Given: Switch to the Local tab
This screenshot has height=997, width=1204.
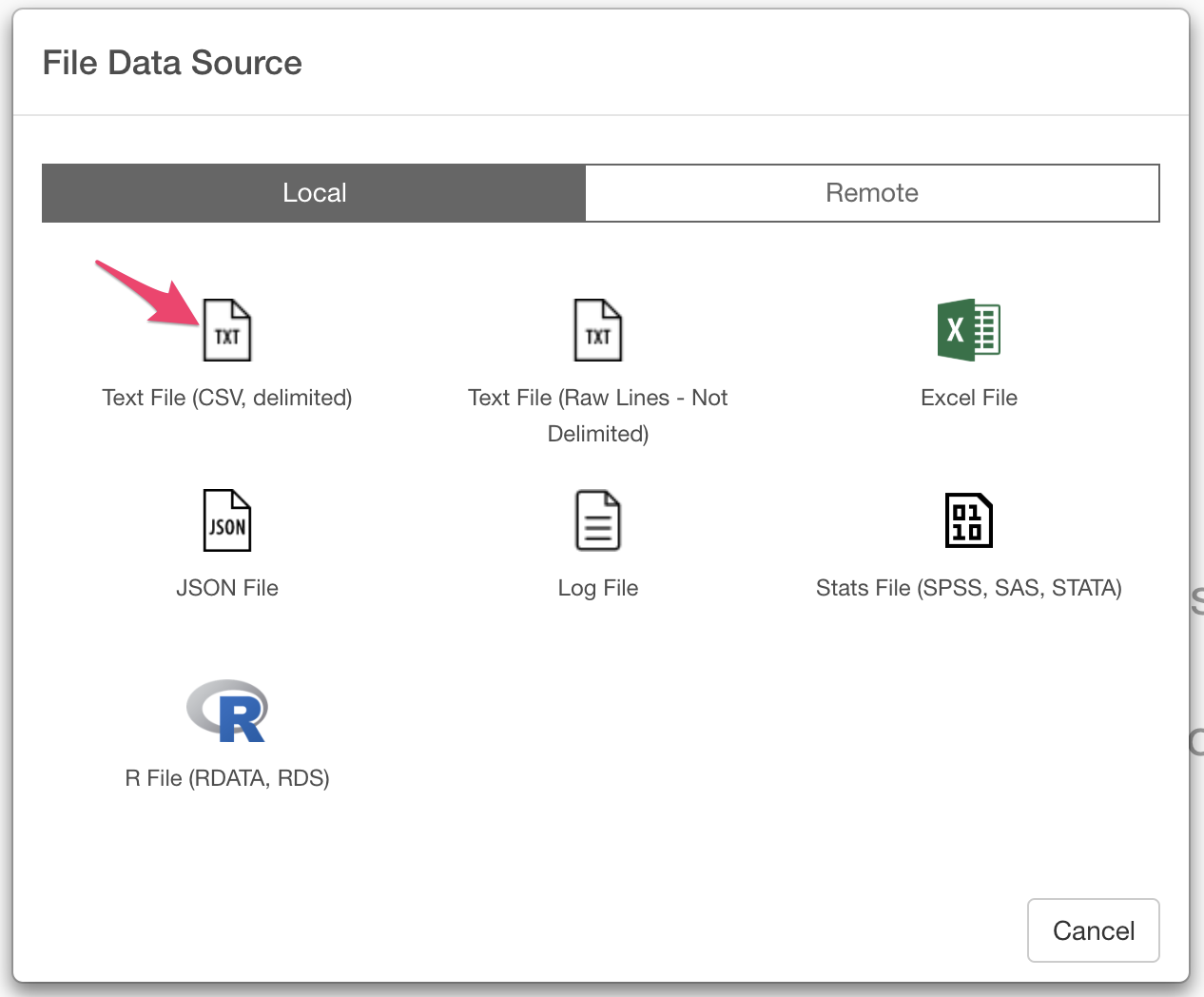Looking at the screenshot, I should point(314,193).
